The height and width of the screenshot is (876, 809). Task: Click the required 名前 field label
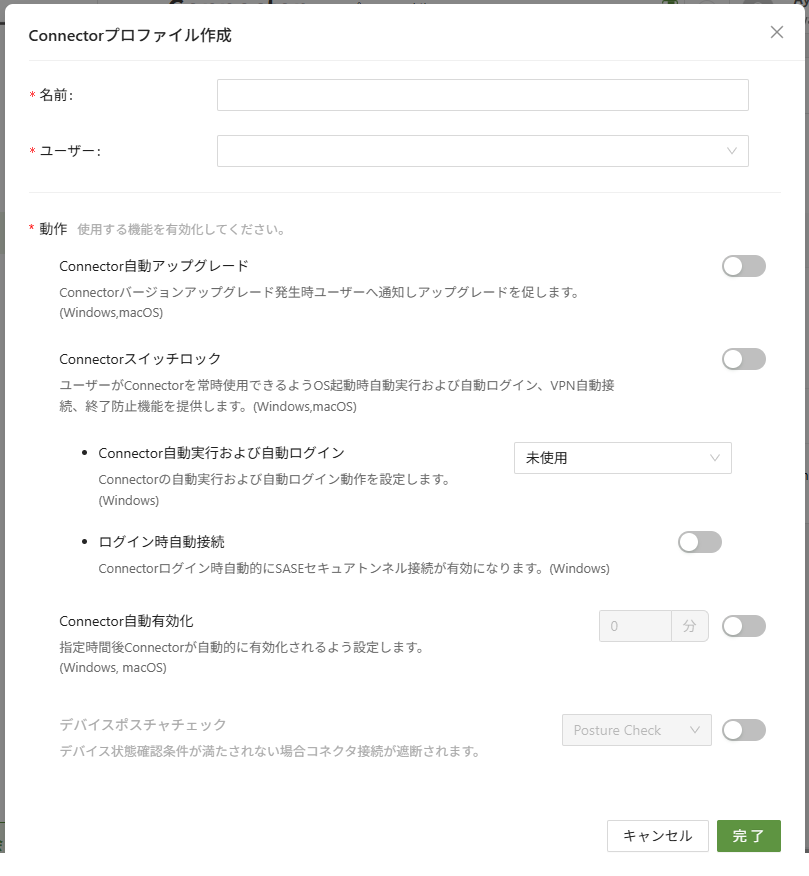pos(52,94)
